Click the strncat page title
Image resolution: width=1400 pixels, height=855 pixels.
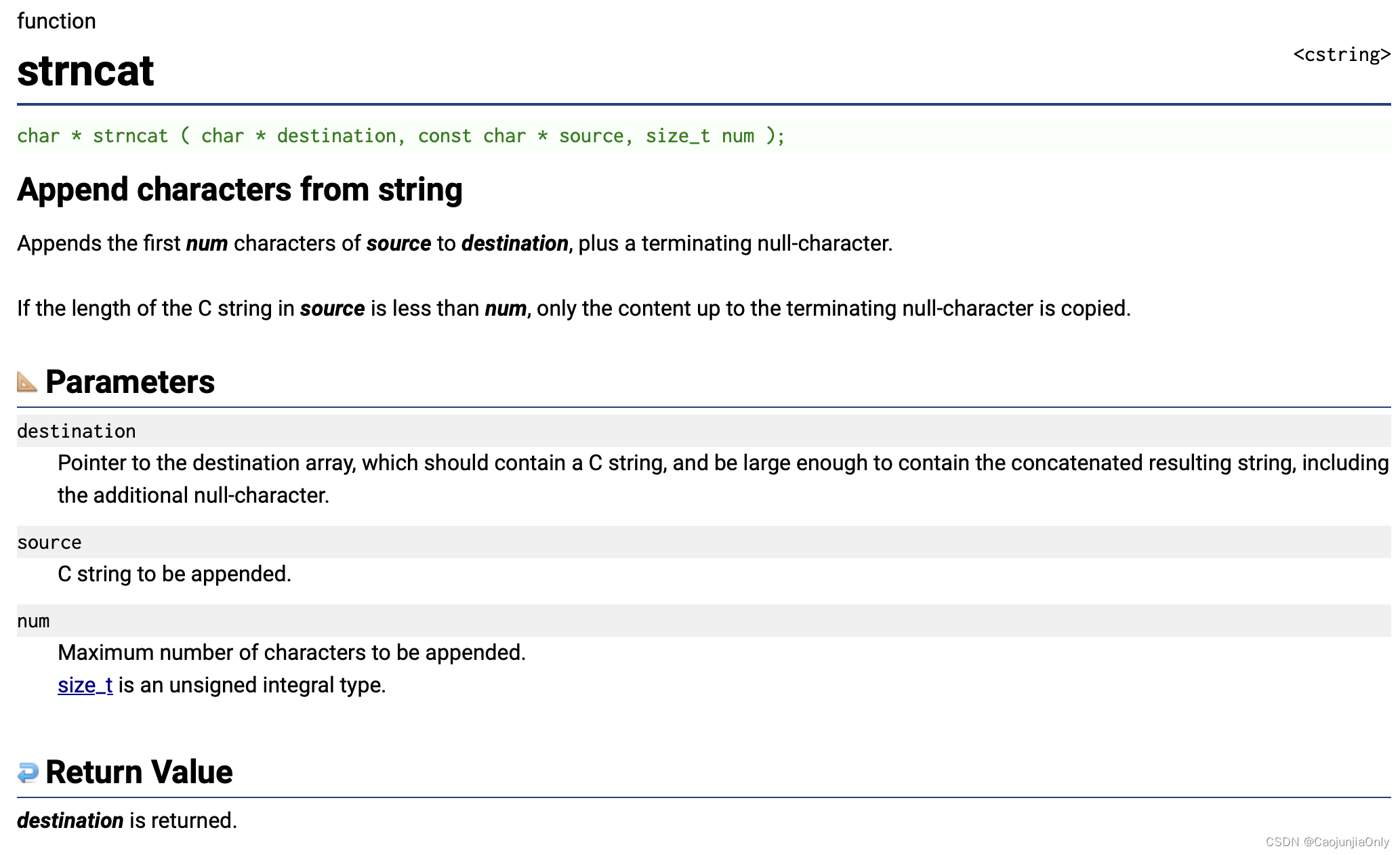[x=85, y=70]
